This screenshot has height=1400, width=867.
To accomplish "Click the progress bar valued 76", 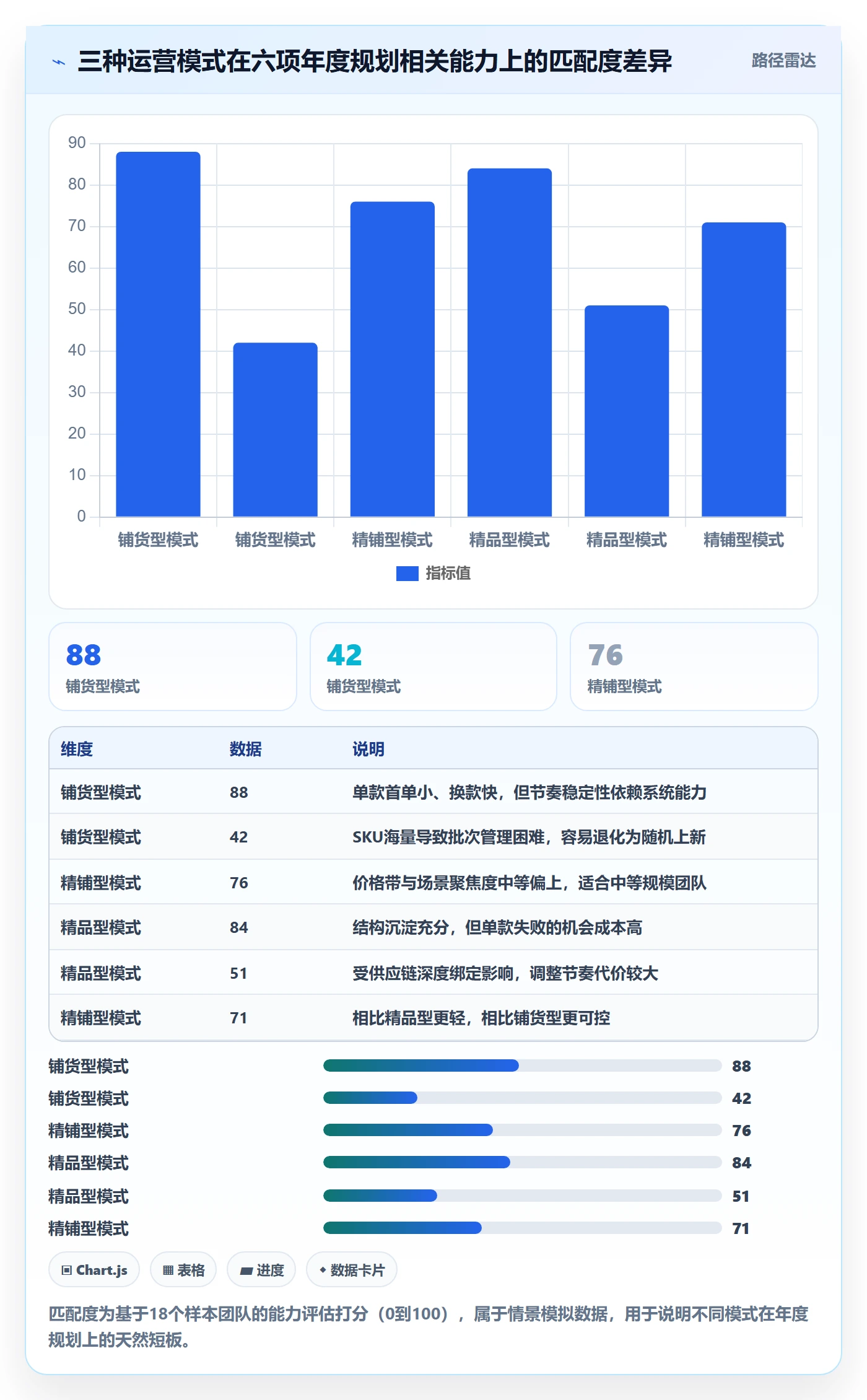I will click(522, 1130).
